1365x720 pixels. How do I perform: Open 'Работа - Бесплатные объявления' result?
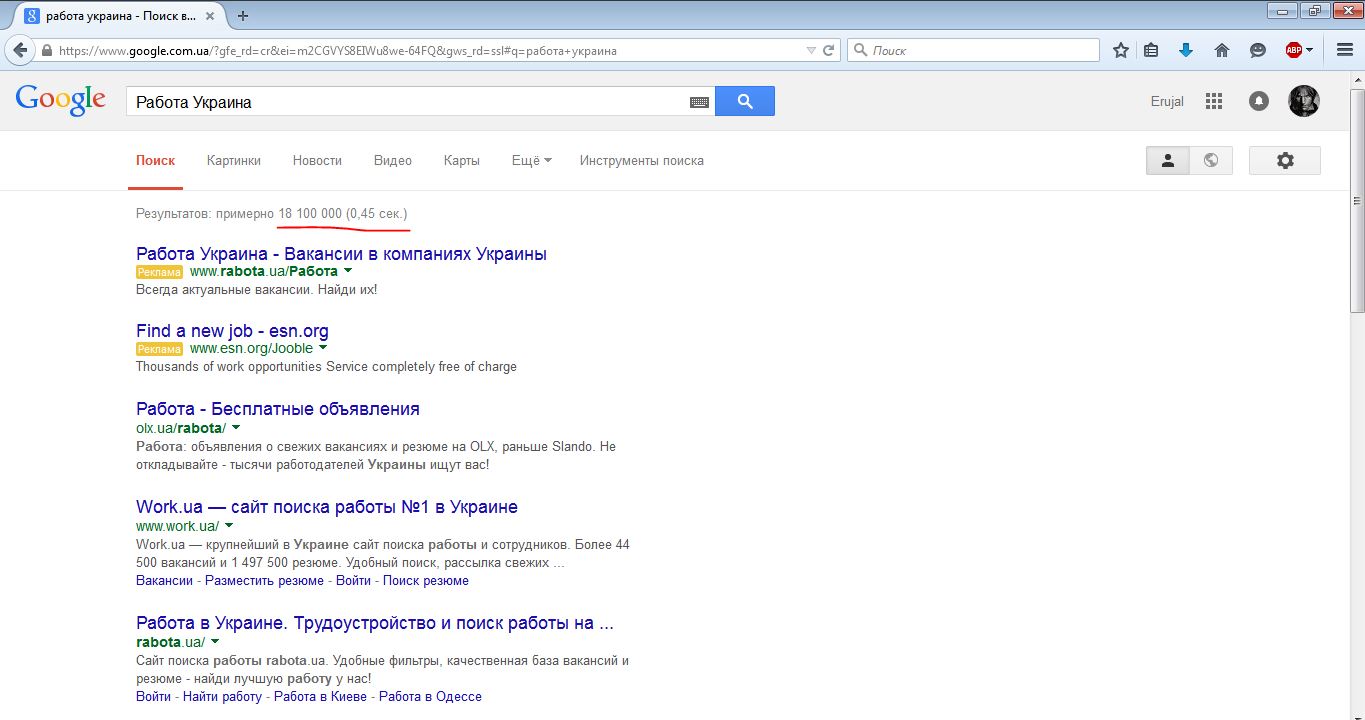coord(278,408)
